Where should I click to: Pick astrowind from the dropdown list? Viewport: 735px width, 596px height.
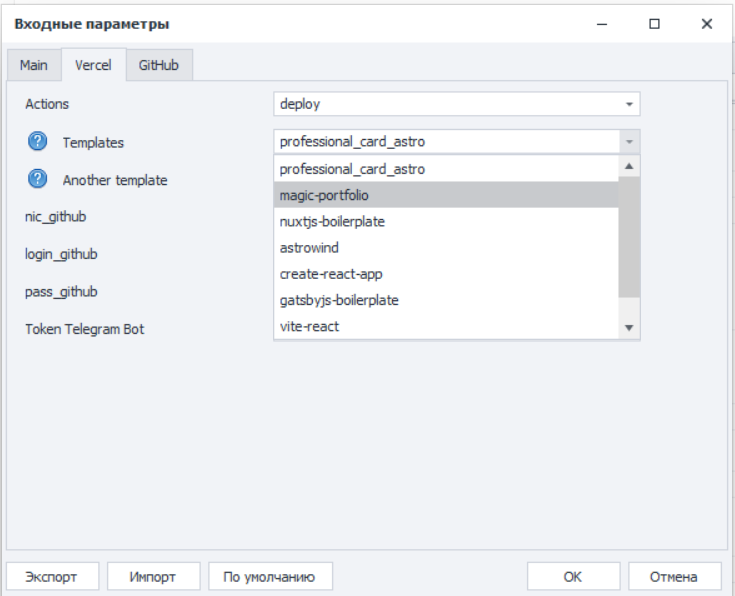[x=446, y=247]
